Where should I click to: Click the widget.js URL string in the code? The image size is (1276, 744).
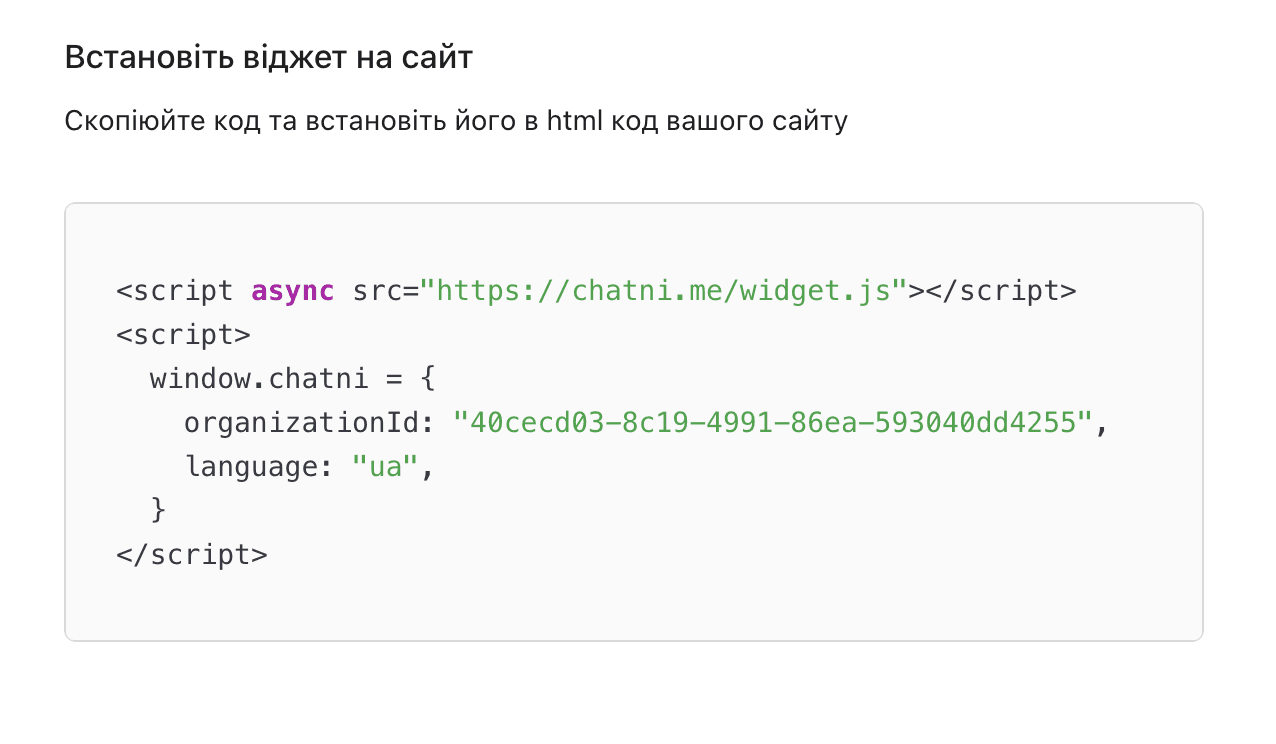(664, 291)
